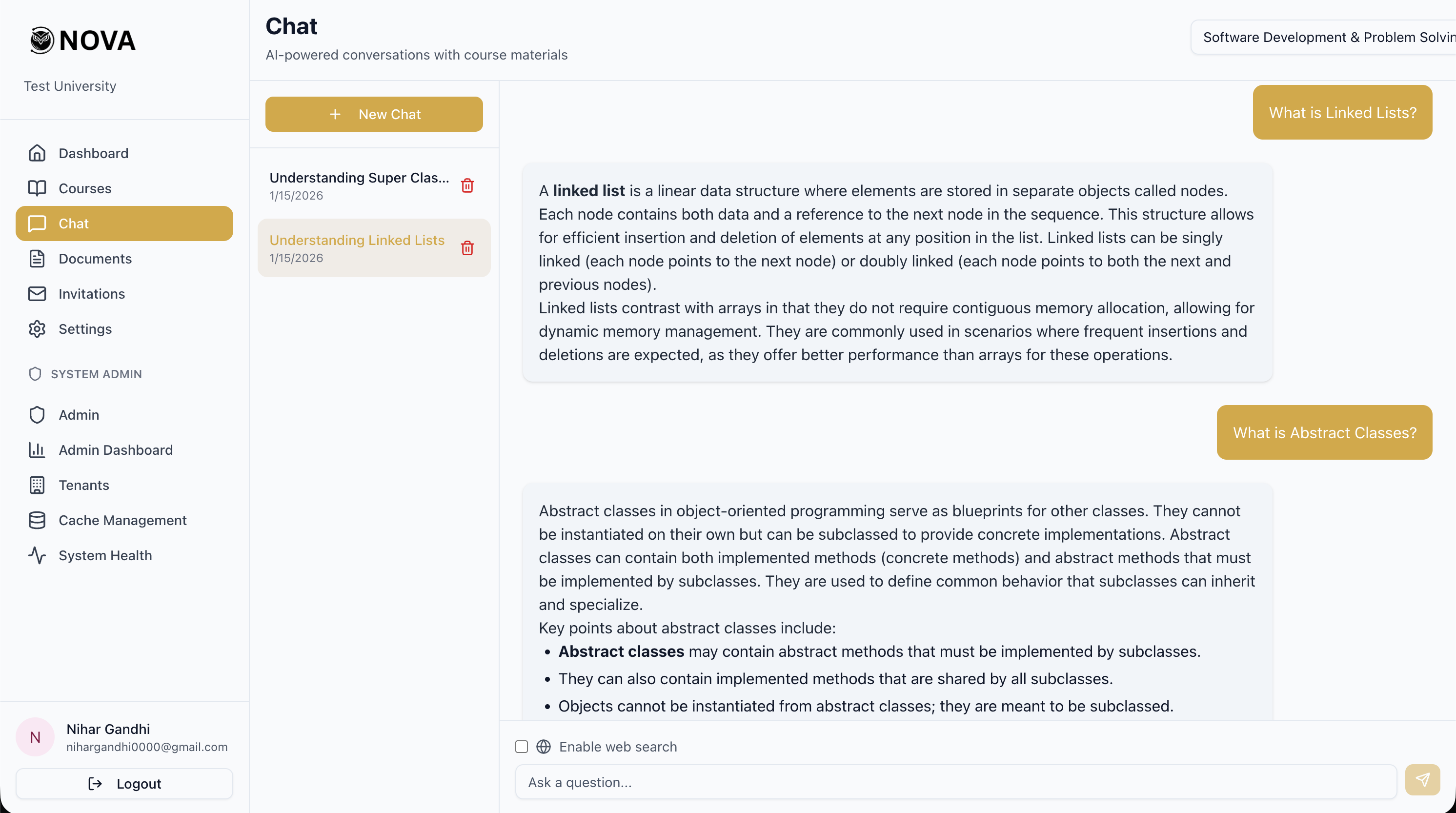Open the Understanding Super Classes conversation
Viewport: 1456px width, 813px height.
tap(359, 185)
